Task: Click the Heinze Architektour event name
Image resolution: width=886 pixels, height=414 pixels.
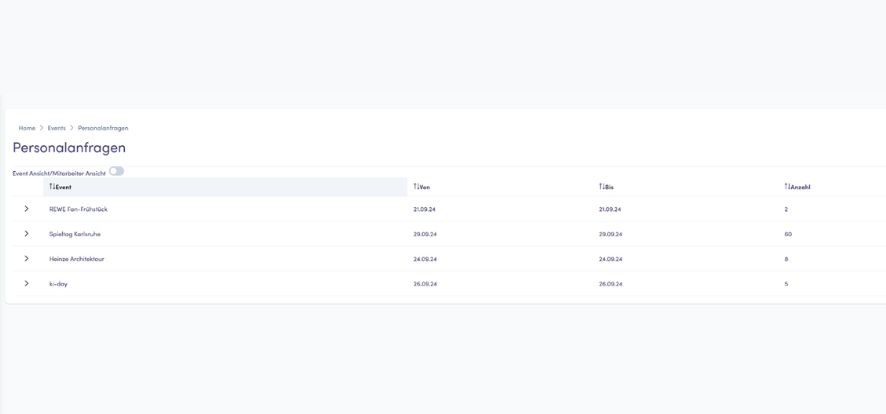Action: (x=77, y=259)
